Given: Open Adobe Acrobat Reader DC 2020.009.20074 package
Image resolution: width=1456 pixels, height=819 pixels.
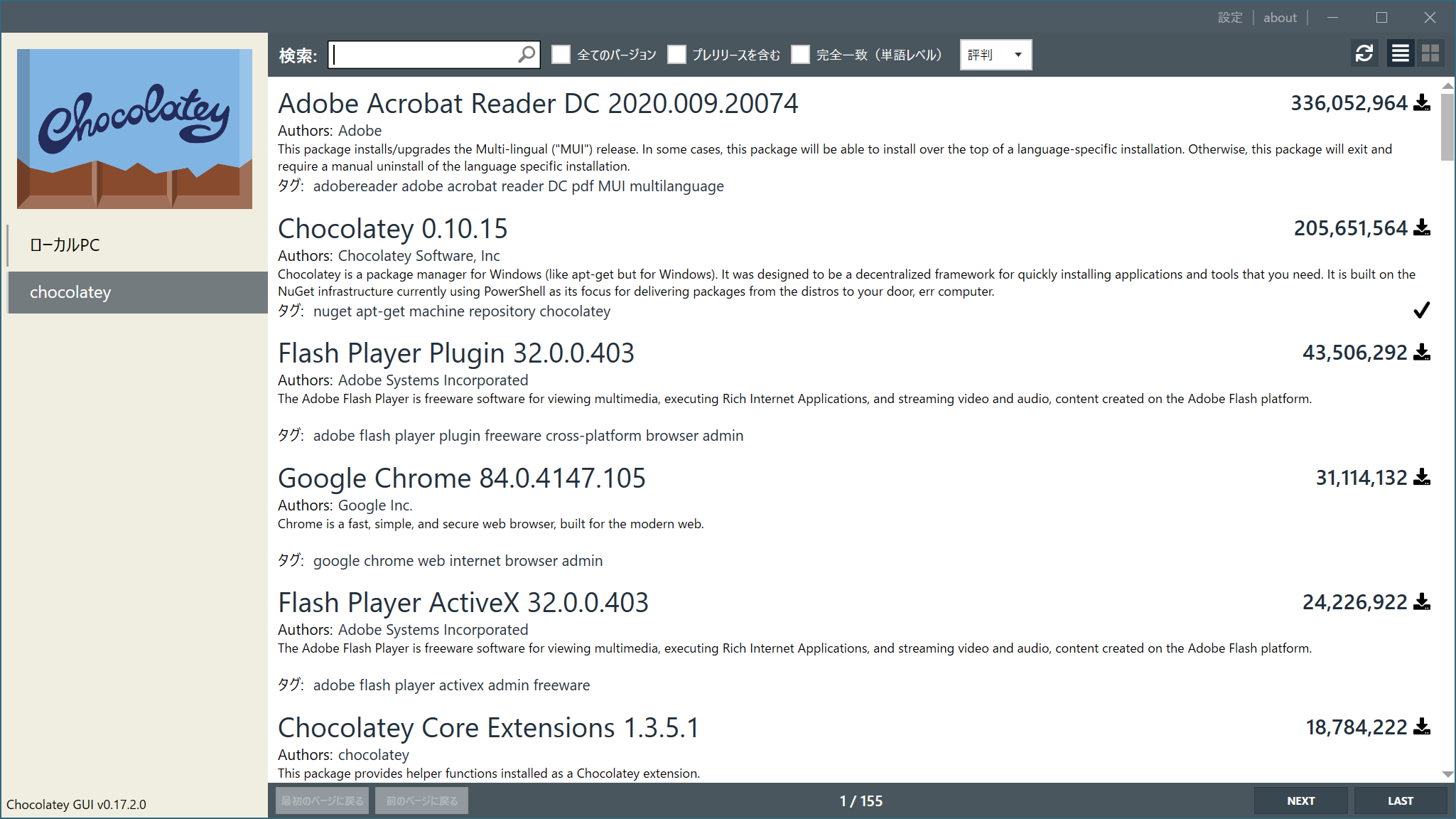Looking at the screenshot, I should tap(538, 104).
